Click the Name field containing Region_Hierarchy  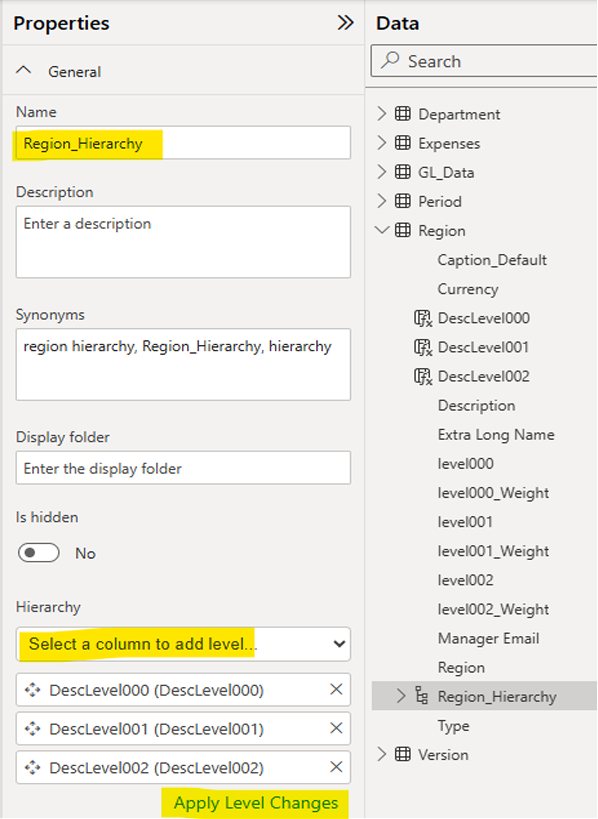pos(183,143)
